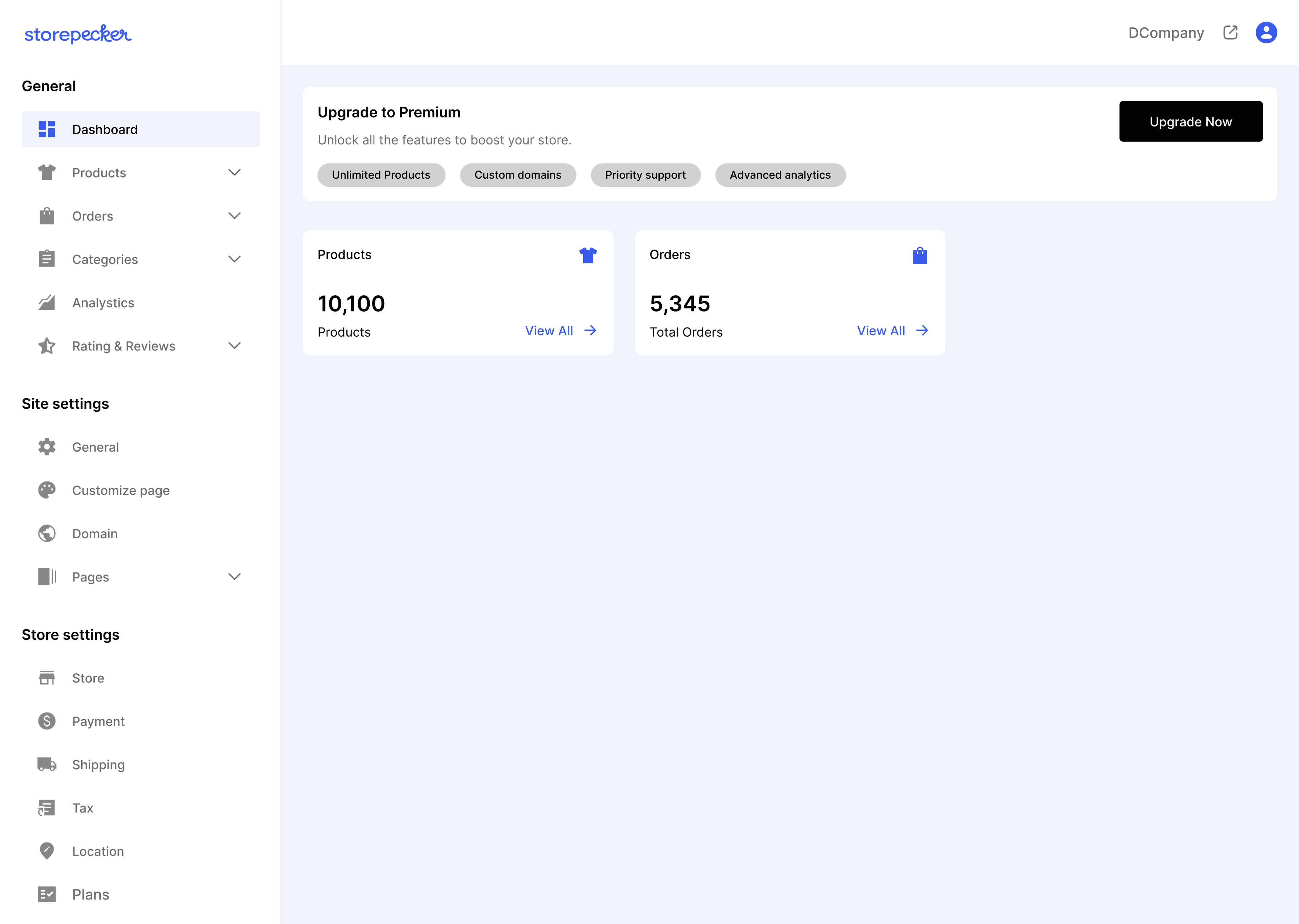Expand the Products sidebar submenu
Image resolution: width=1299 pixels, height=924 pixels.
(234, 173)
